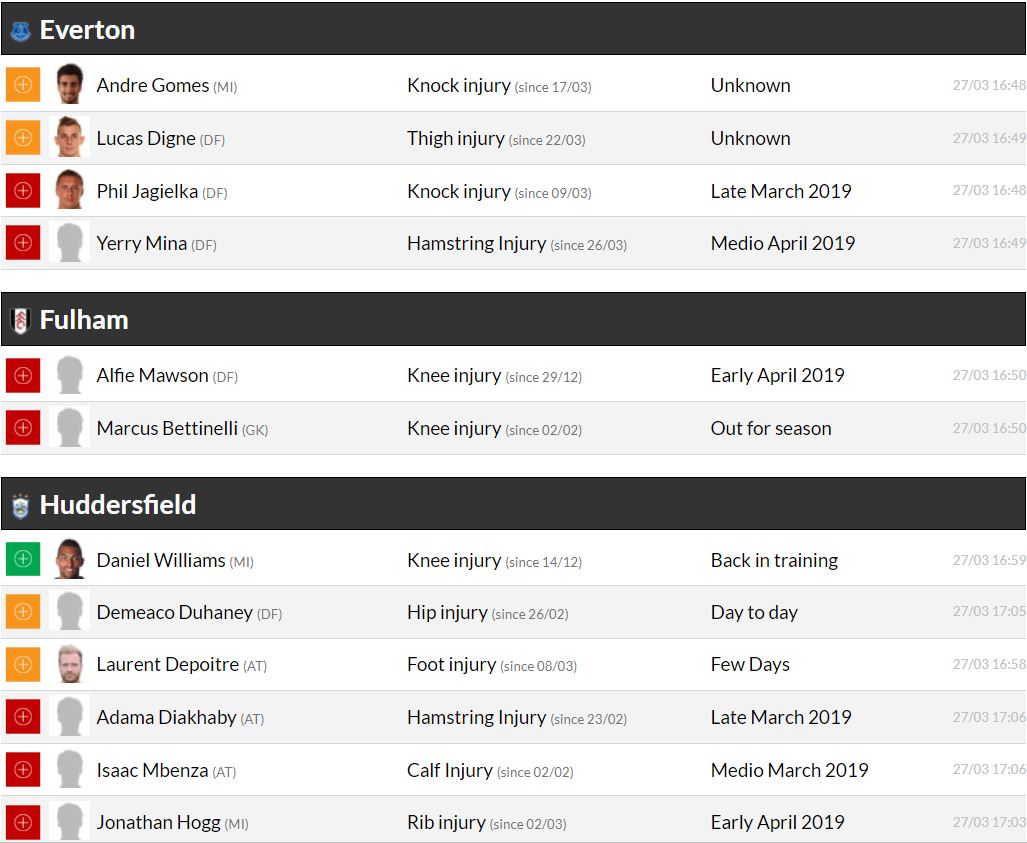Click the red plus beside Yerry Mina
The height and width of the screenshot is (843, 1027).
point(23,243)
